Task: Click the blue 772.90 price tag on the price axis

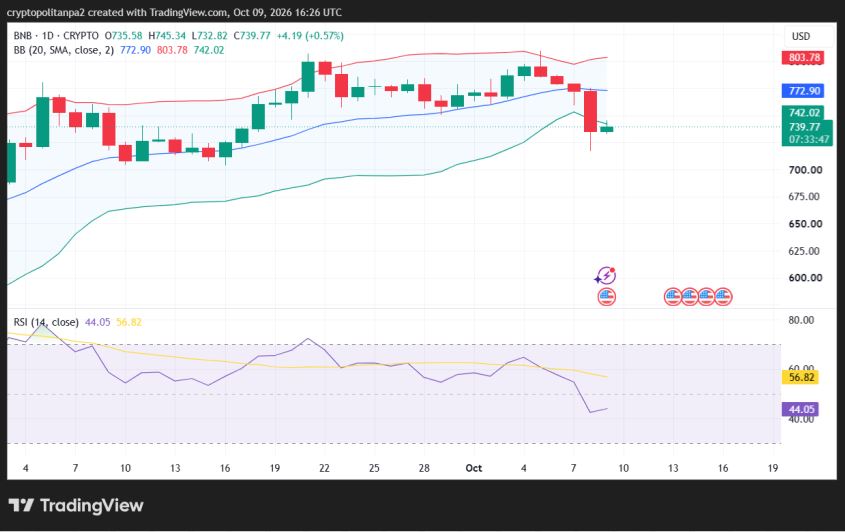Action: [x=803, y=91]
